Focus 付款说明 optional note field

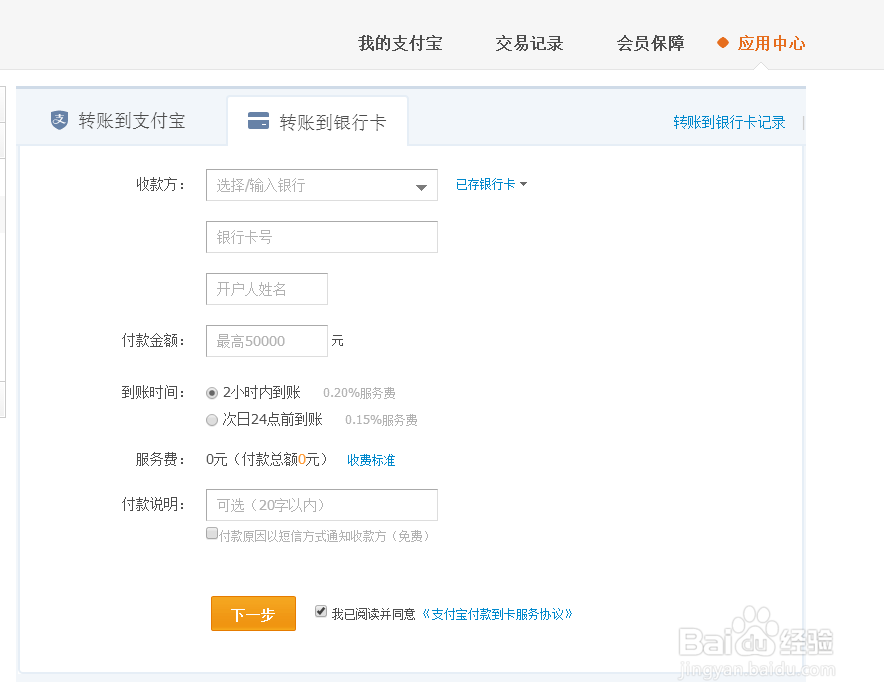pyautogui.click(x=322, y=505)
